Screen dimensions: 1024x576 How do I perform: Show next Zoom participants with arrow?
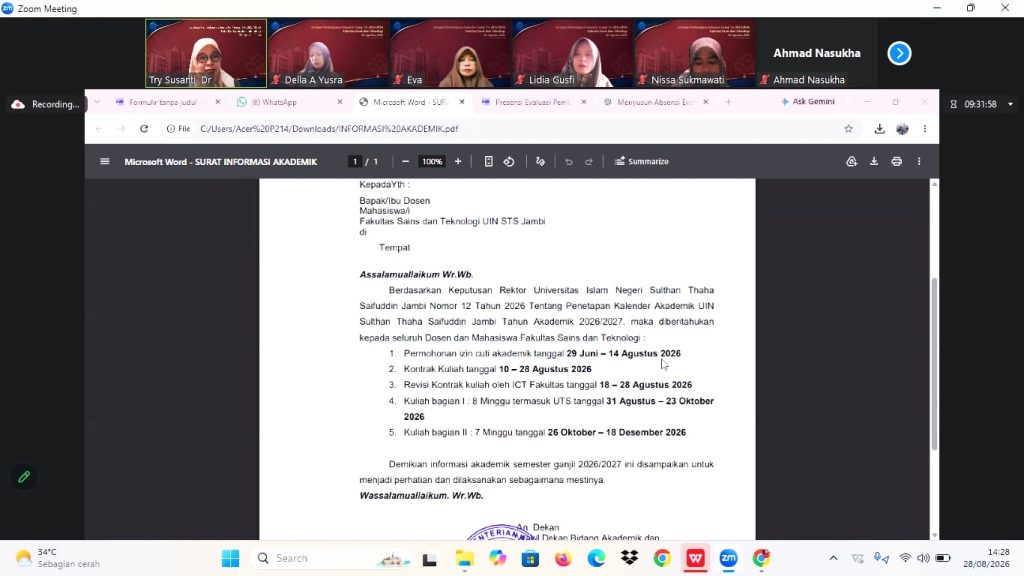pyautogui.click(x=899, y=54)
